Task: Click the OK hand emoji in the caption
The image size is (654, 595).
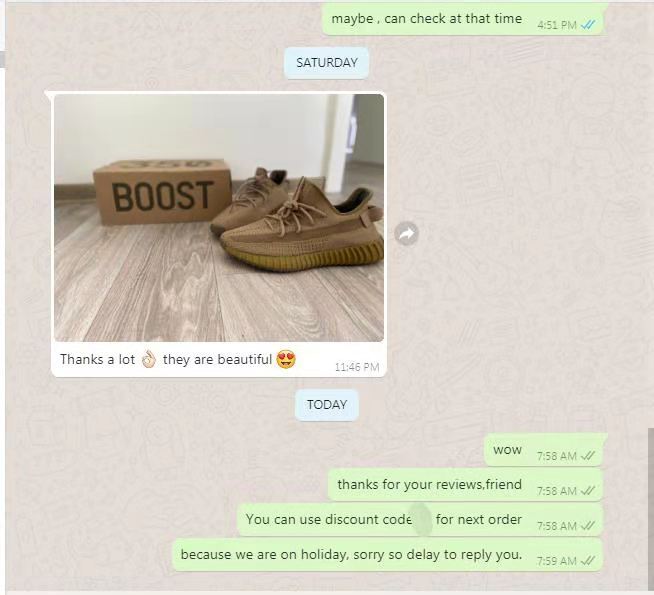Action: click(148, 359)
